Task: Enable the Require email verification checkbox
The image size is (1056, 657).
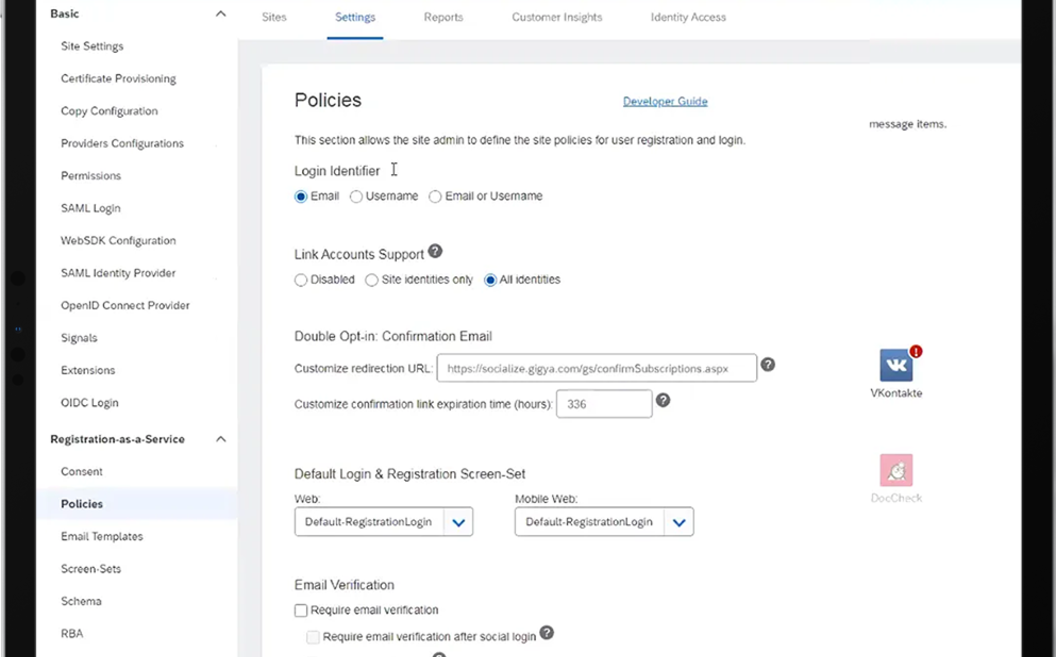Action: [x=301, y=610]
